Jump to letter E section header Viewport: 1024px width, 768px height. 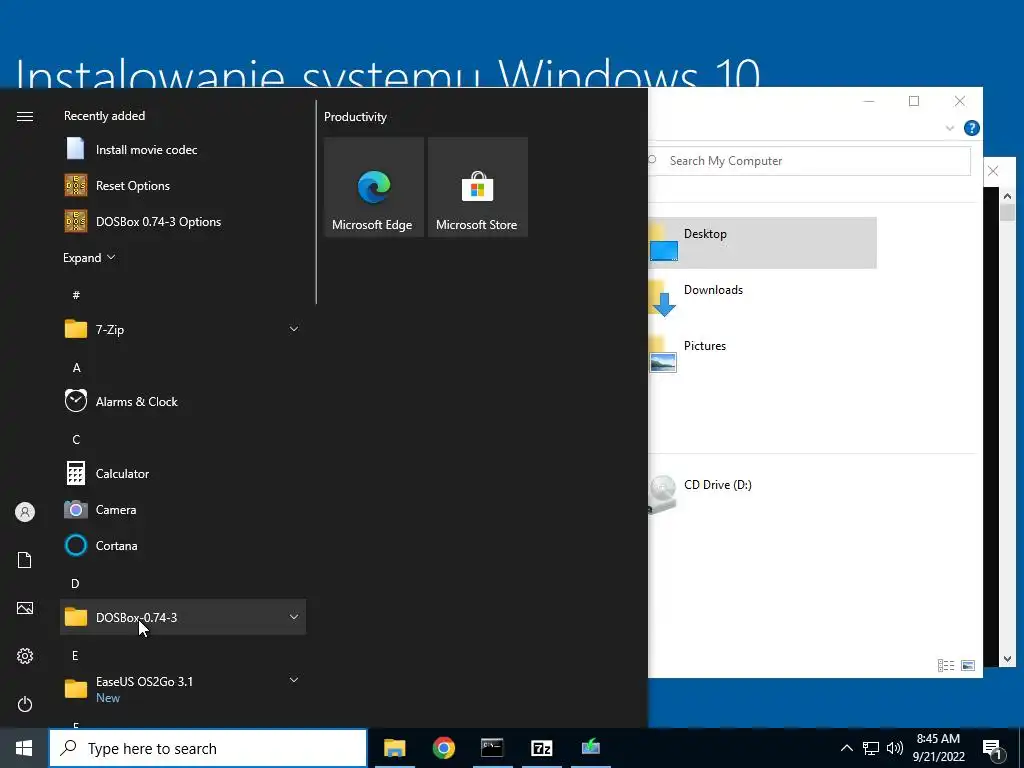[x=75, y=655]
